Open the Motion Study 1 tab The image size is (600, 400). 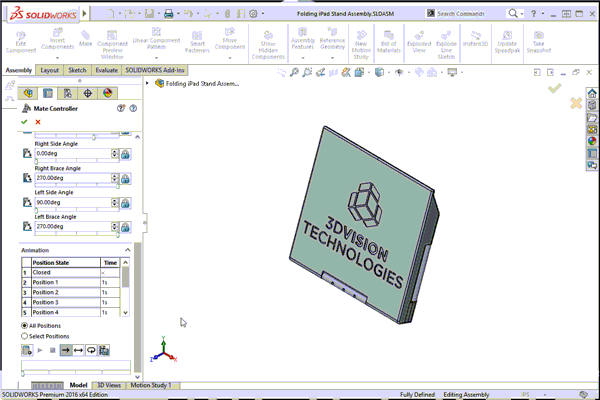tap(151, 385)
